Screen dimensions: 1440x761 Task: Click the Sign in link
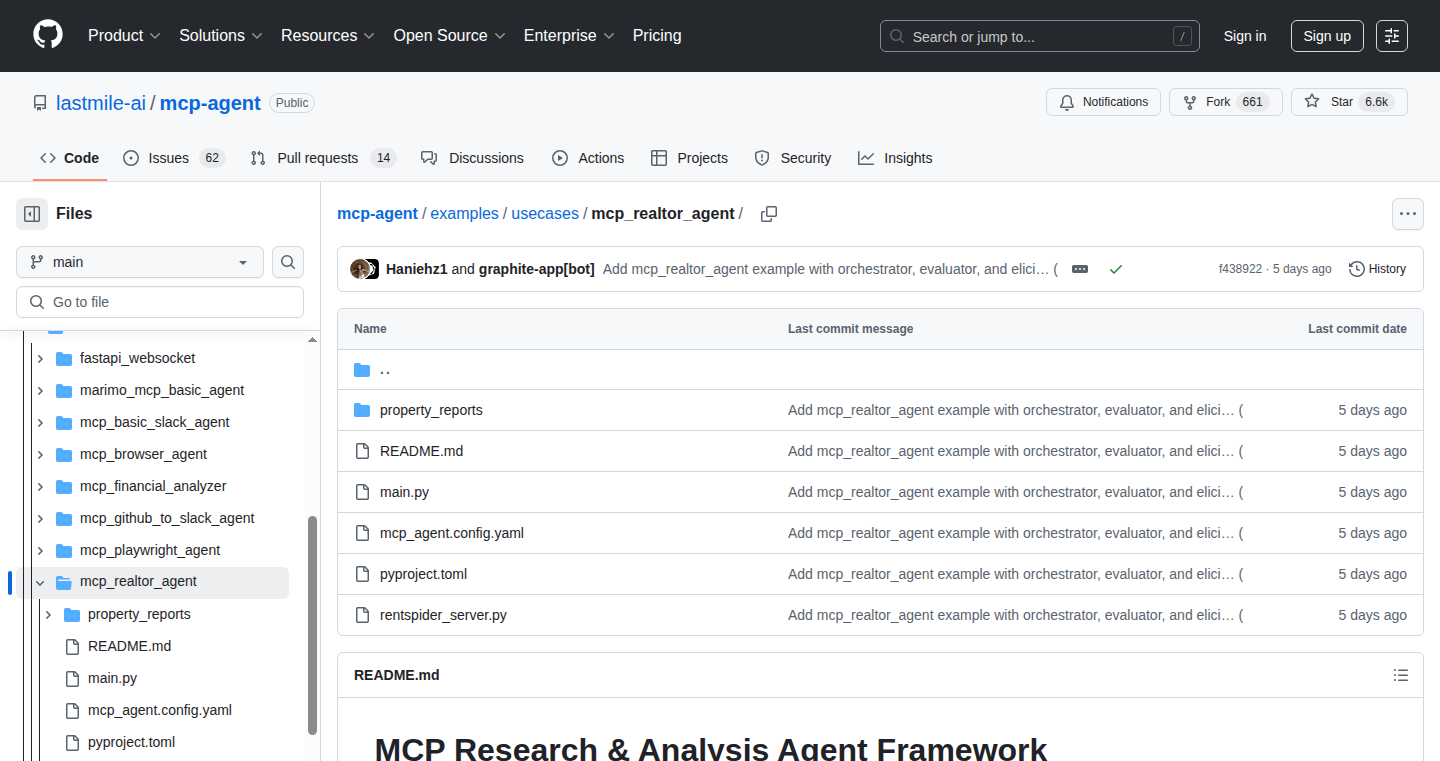(x=1245, y=36)
